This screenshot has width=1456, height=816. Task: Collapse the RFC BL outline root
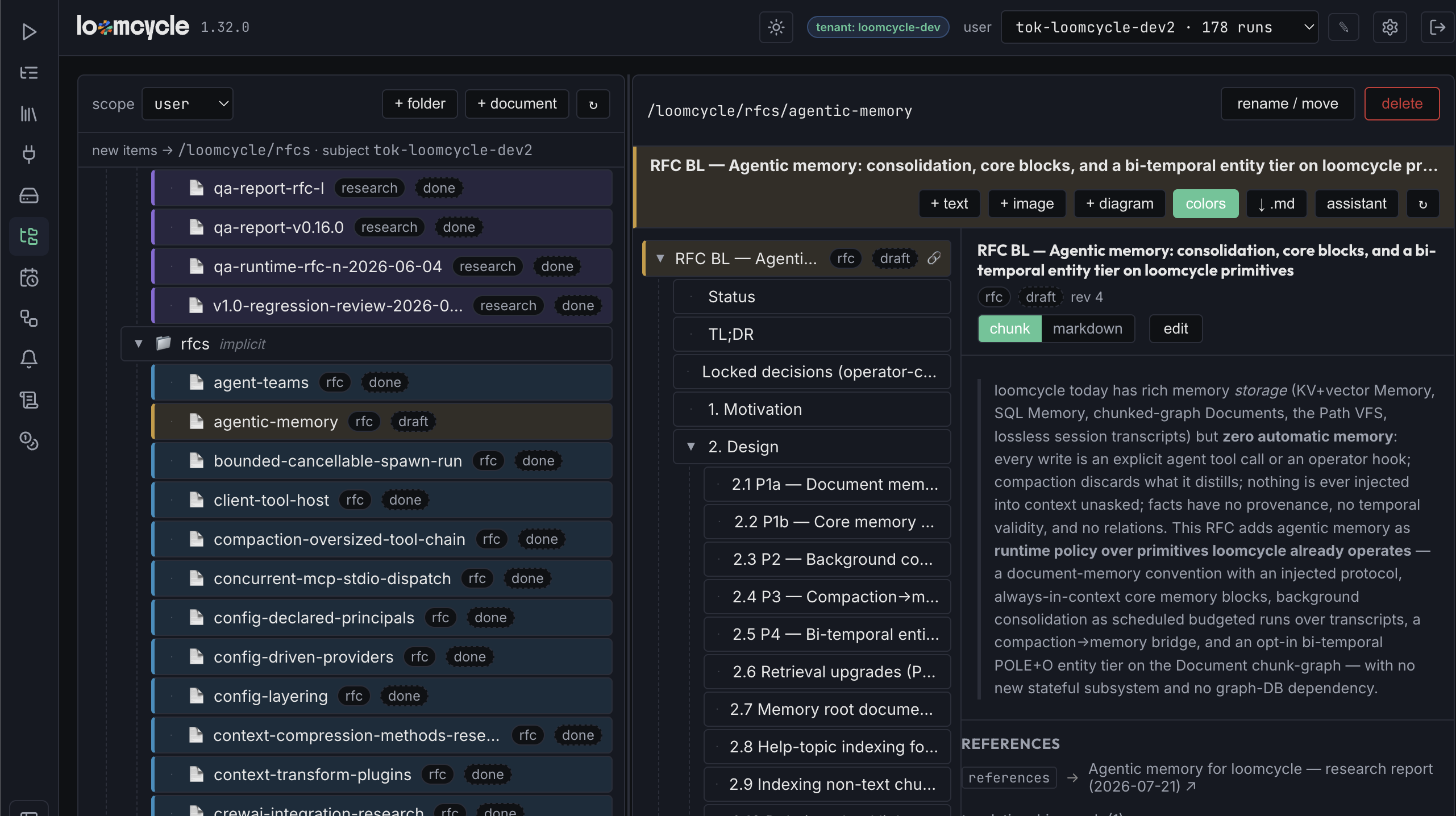point(660,259)
